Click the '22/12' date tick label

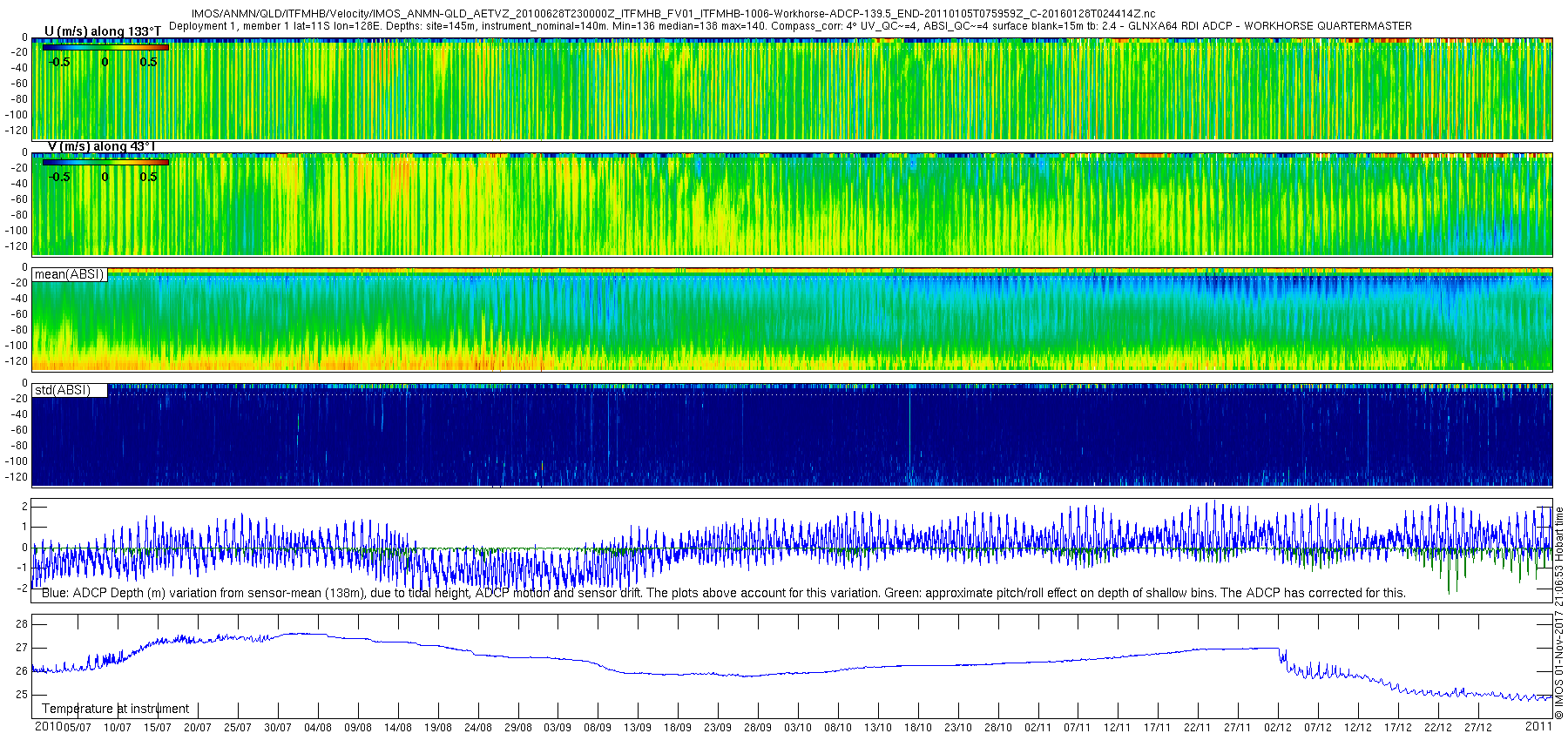[x=1438, y=728]
